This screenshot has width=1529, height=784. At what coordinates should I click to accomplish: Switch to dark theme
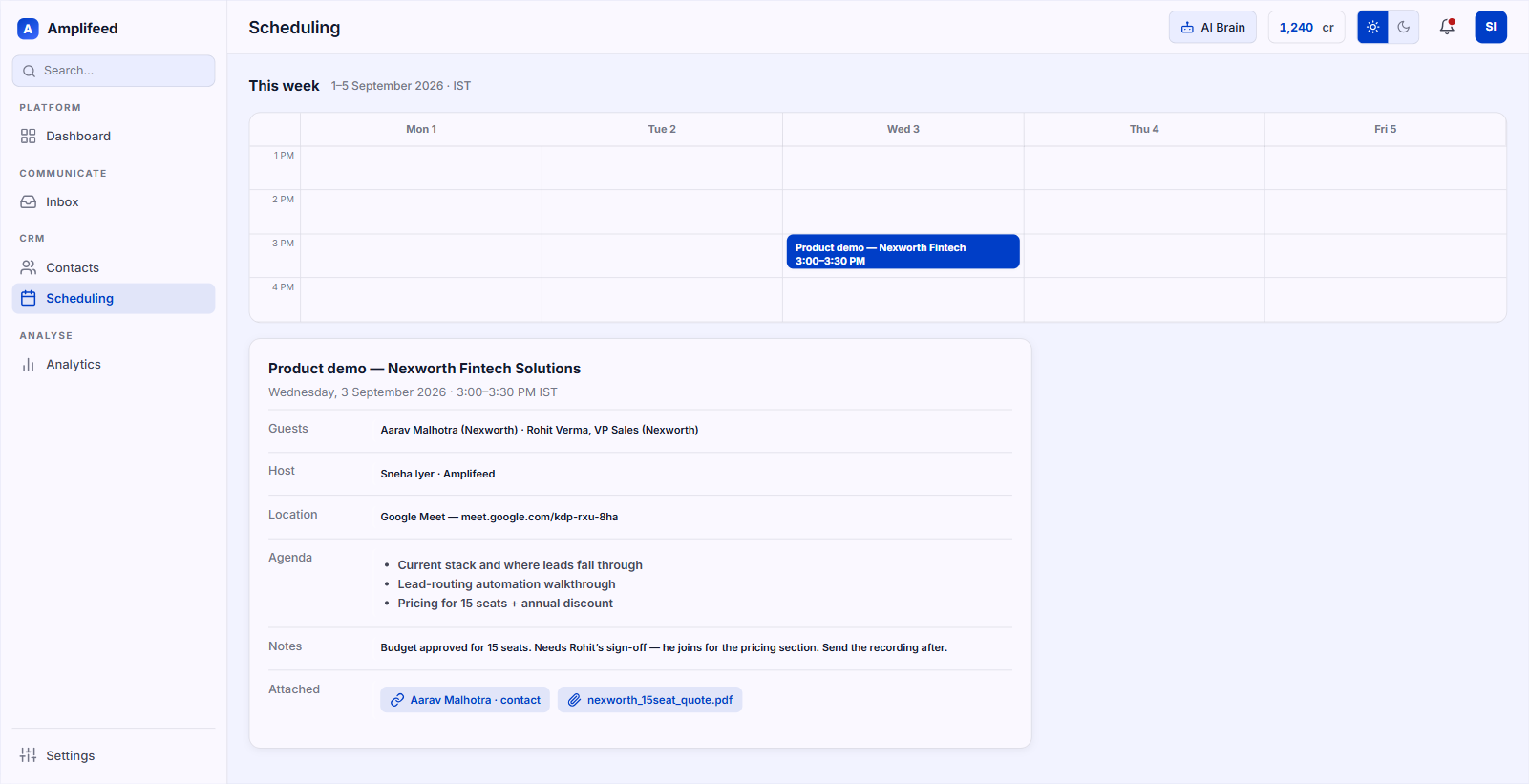pos(1403,27)
